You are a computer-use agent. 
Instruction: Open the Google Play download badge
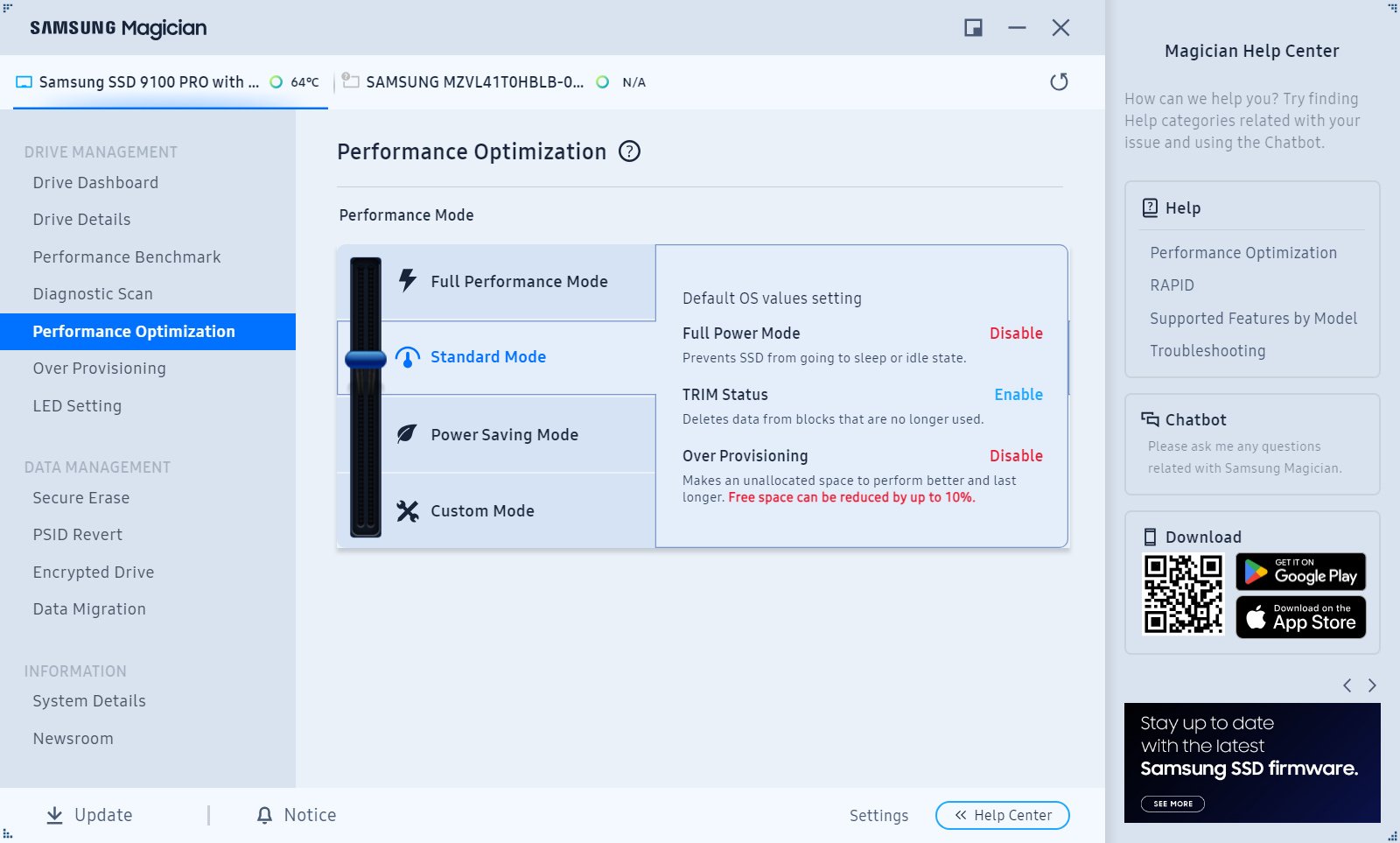click(1300, 572)
